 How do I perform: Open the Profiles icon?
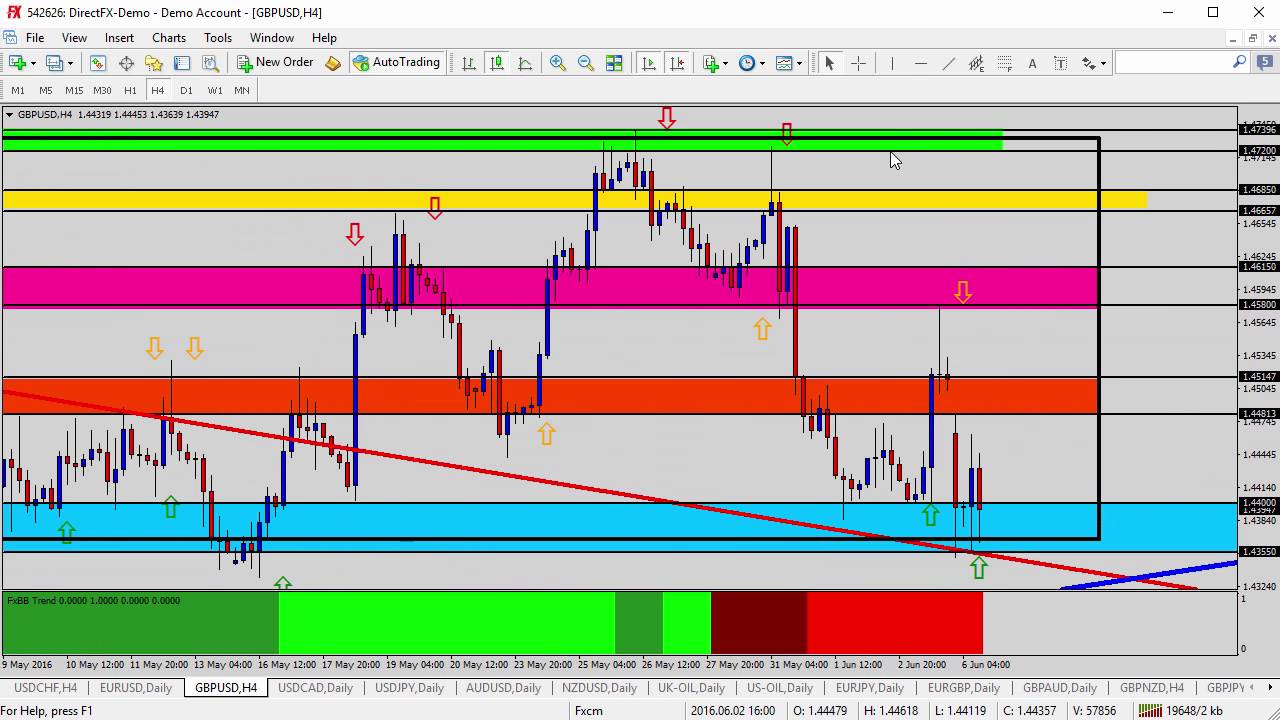tap(54, 63)
